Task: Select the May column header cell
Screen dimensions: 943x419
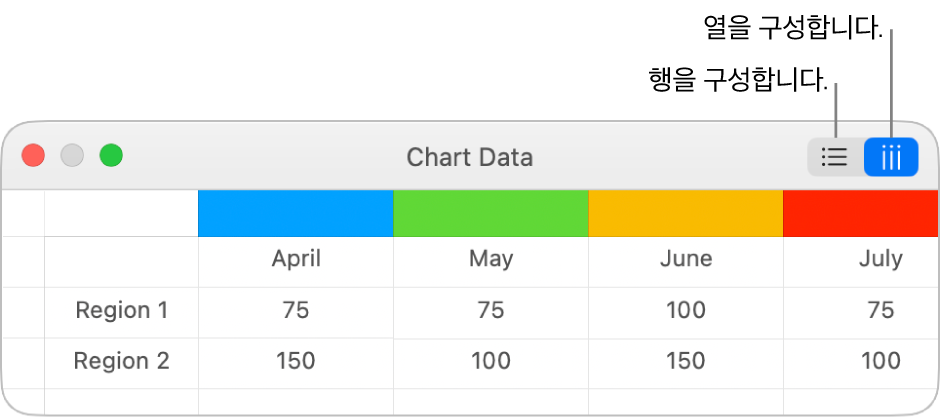Action: coord(491,260)
